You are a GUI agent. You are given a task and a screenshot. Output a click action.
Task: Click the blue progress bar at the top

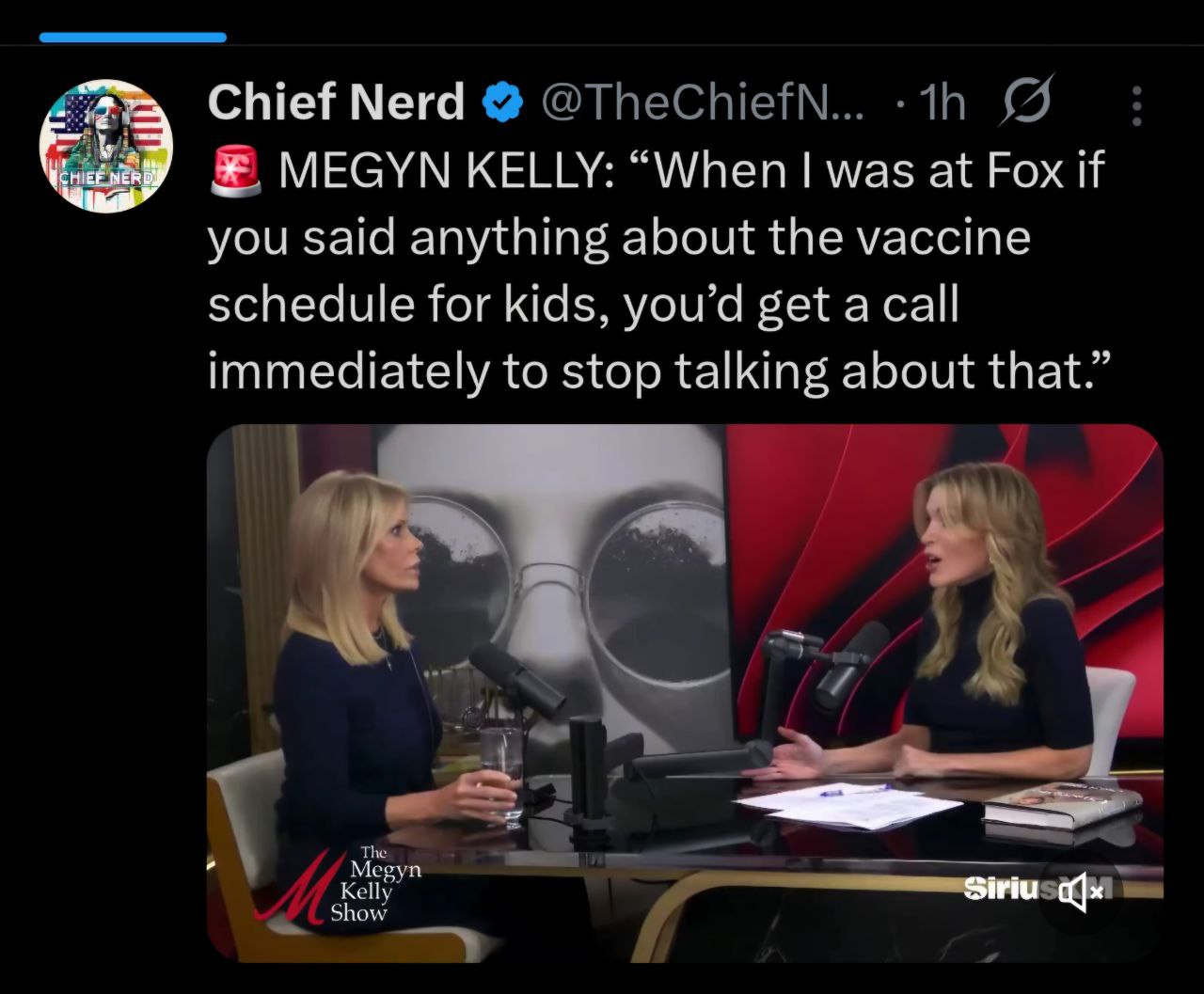pyautogui.click(x=133, y=38)
